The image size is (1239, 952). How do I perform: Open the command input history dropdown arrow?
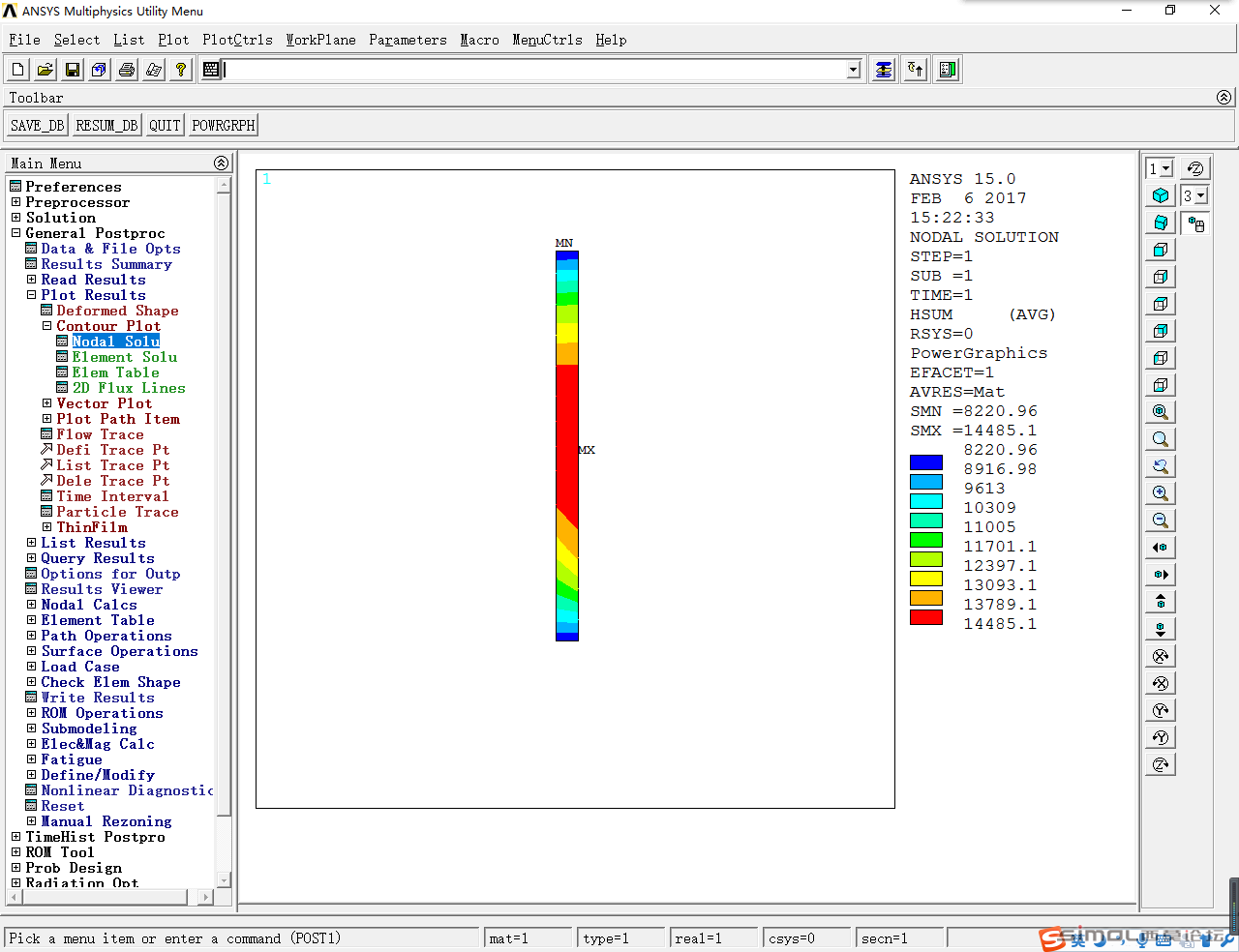854,70
